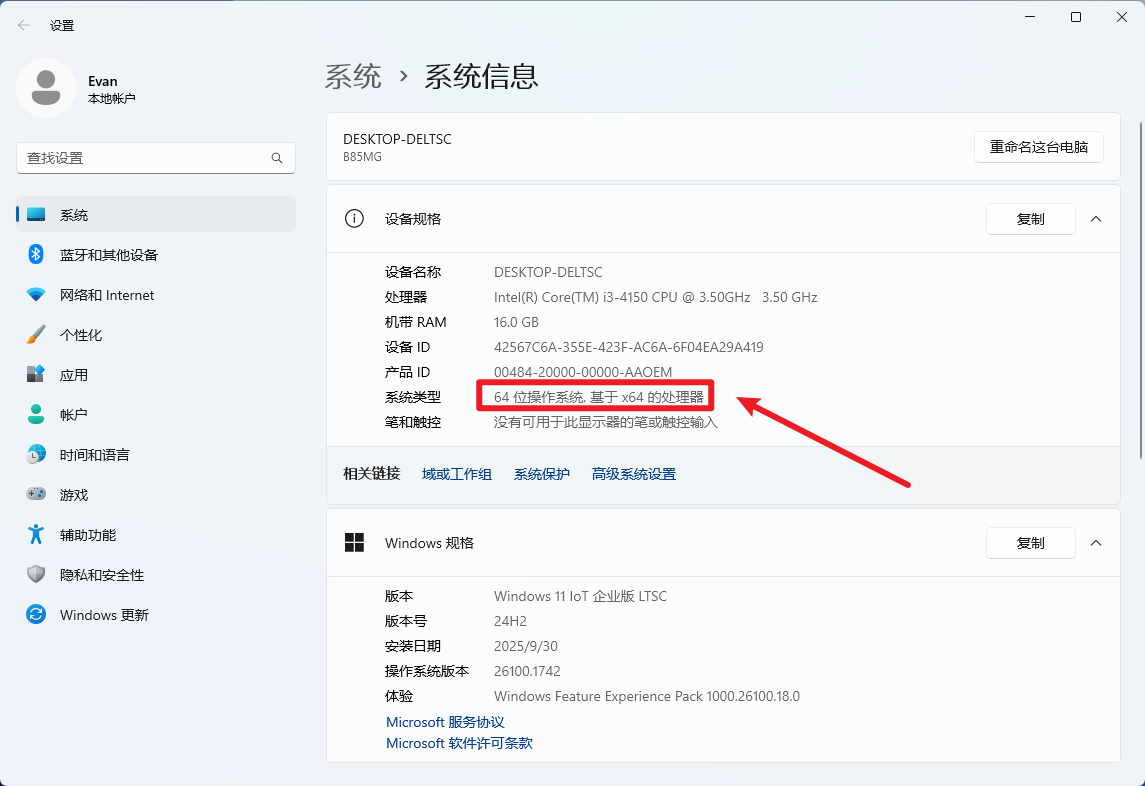Collapse the Windows 规格 section
The image size is (1145, 786).
pyautogui.click(x=1095, y=543)
